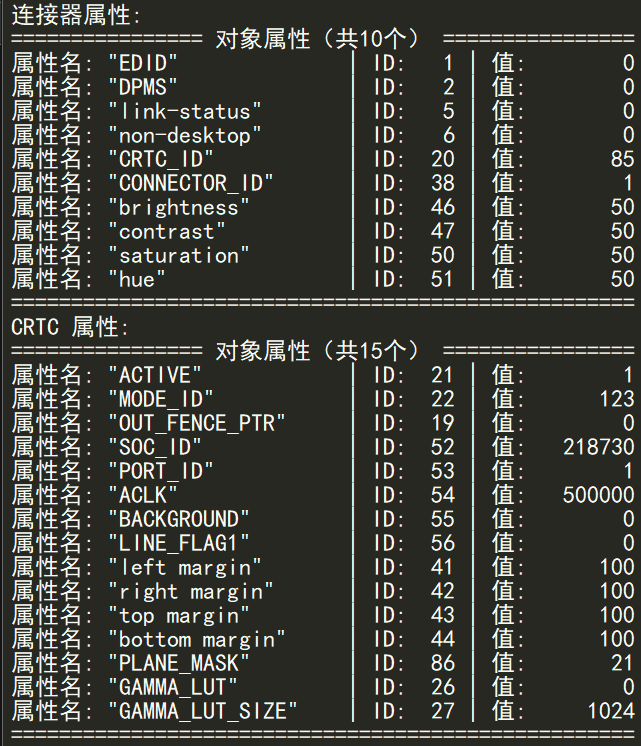This screenshot has height=746, width=641.
Task: Click the value 500000 in ACLK row
Action: [x=599, y=495]
